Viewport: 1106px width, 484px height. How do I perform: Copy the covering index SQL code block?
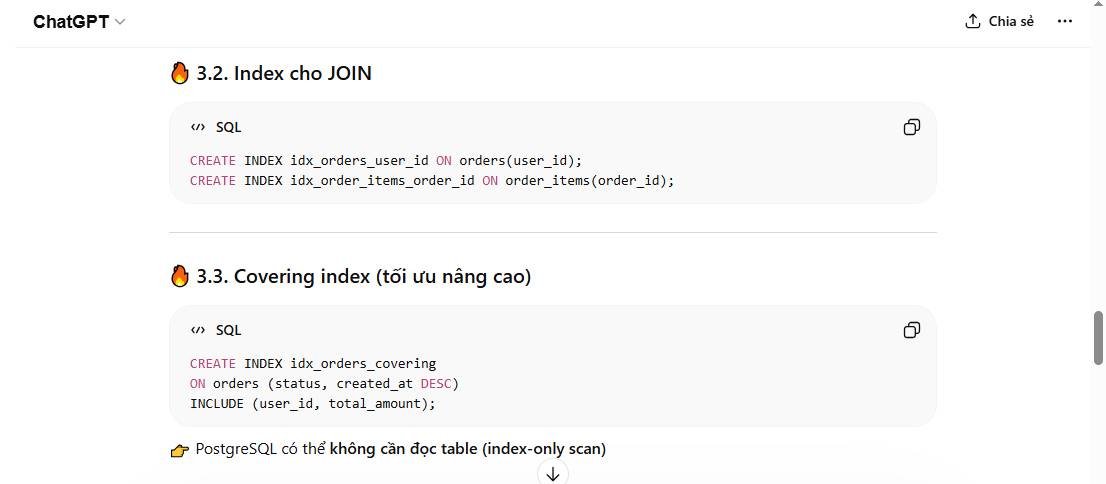tap(911, 330)
